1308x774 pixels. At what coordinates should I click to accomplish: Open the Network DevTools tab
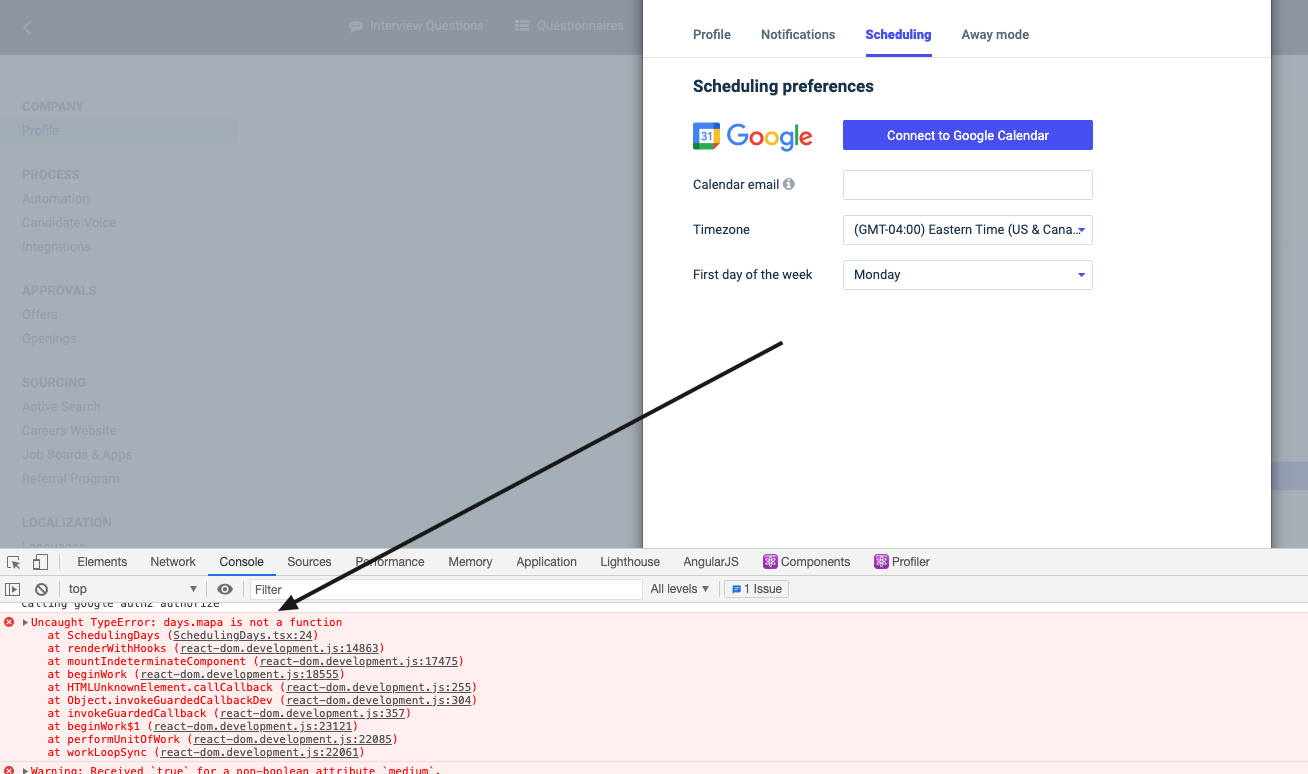(173, 562)
